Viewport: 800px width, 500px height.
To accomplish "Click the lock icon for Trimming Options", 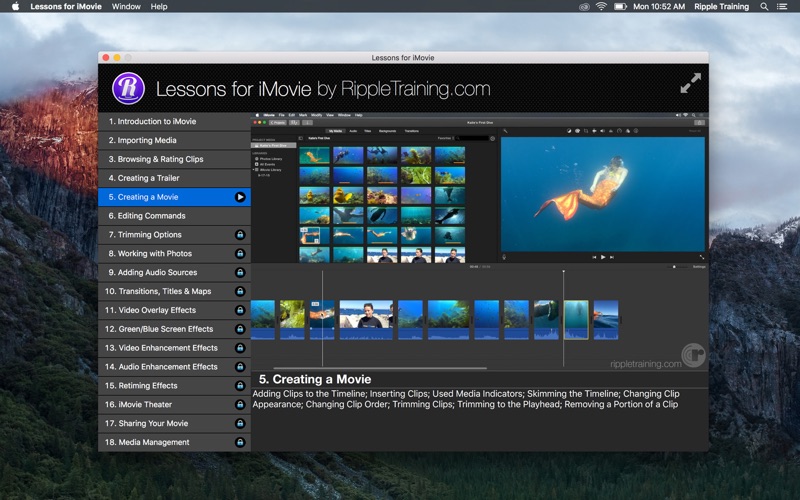I will [x=240, y=235].
